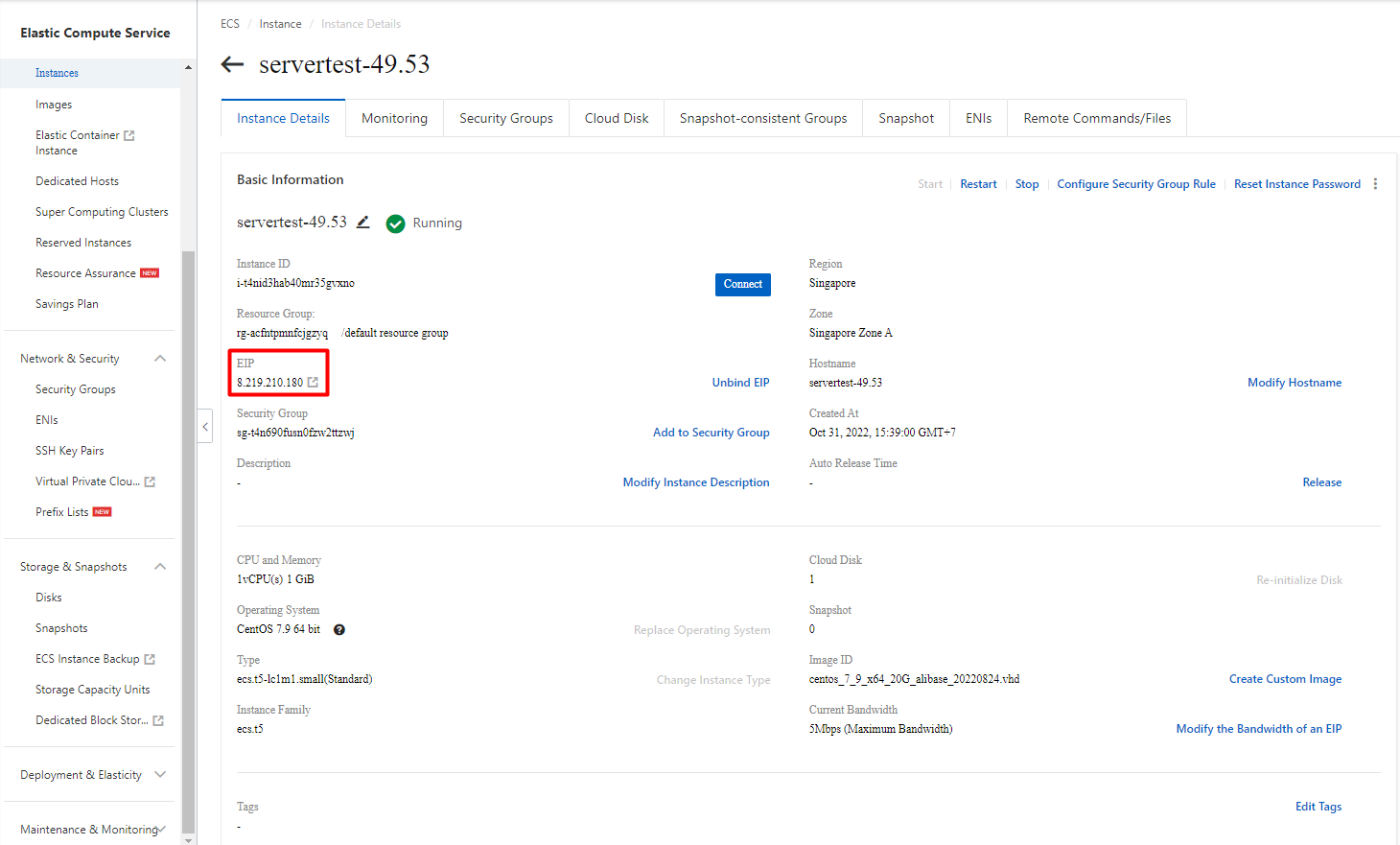Viewport: 1400px width, 845px height.
Task: Expand the Maintenance & Monitoring section
Action: tap(161, 830)
